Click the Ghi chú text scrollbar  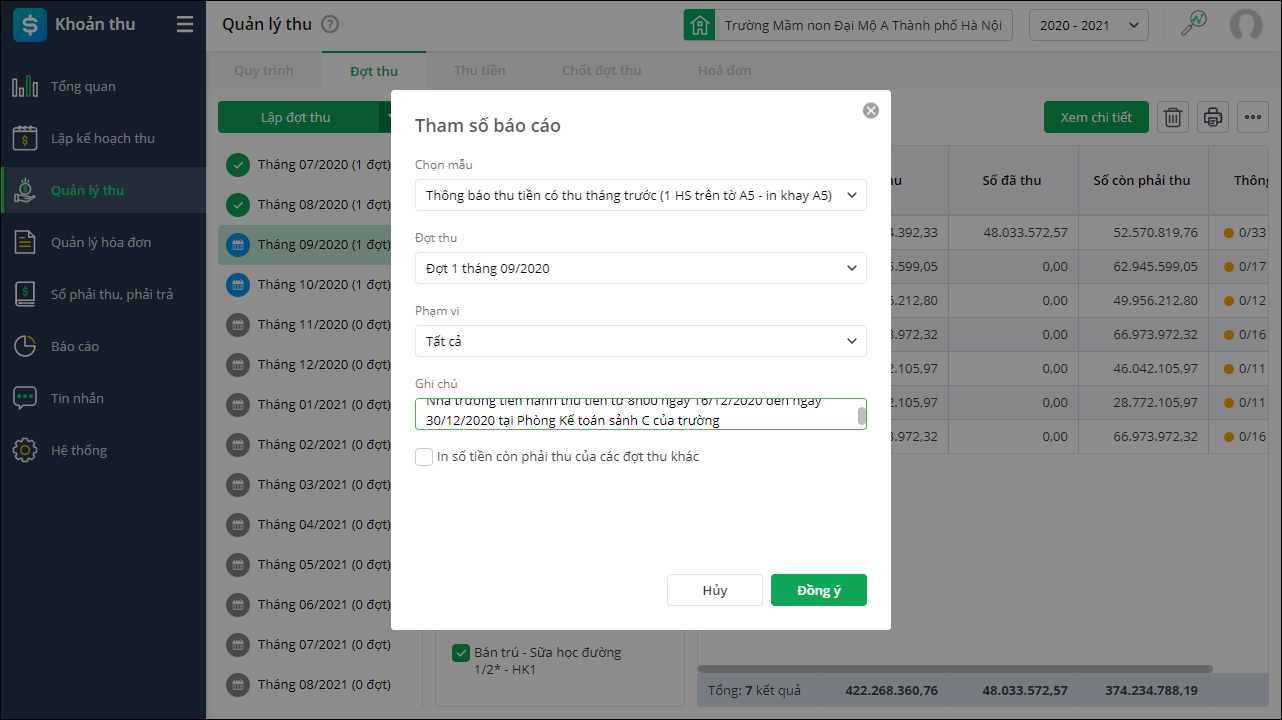[x=861, y=414]
